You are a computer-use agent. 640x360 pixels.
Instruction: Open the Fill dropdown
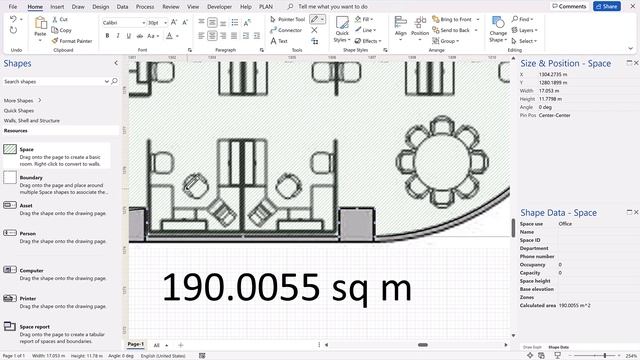coord(364,19)
